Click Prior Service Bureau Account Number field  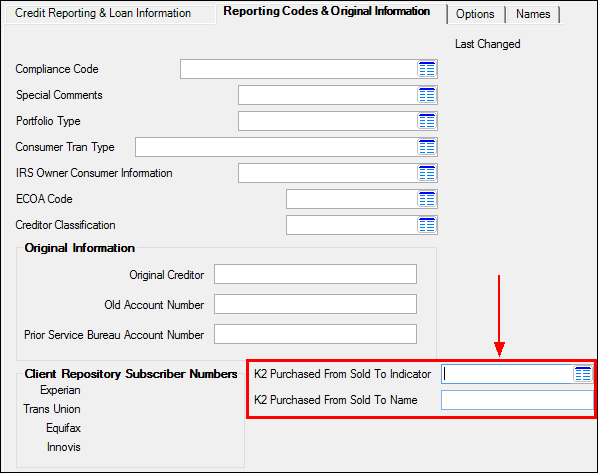[x=315, y=334]
